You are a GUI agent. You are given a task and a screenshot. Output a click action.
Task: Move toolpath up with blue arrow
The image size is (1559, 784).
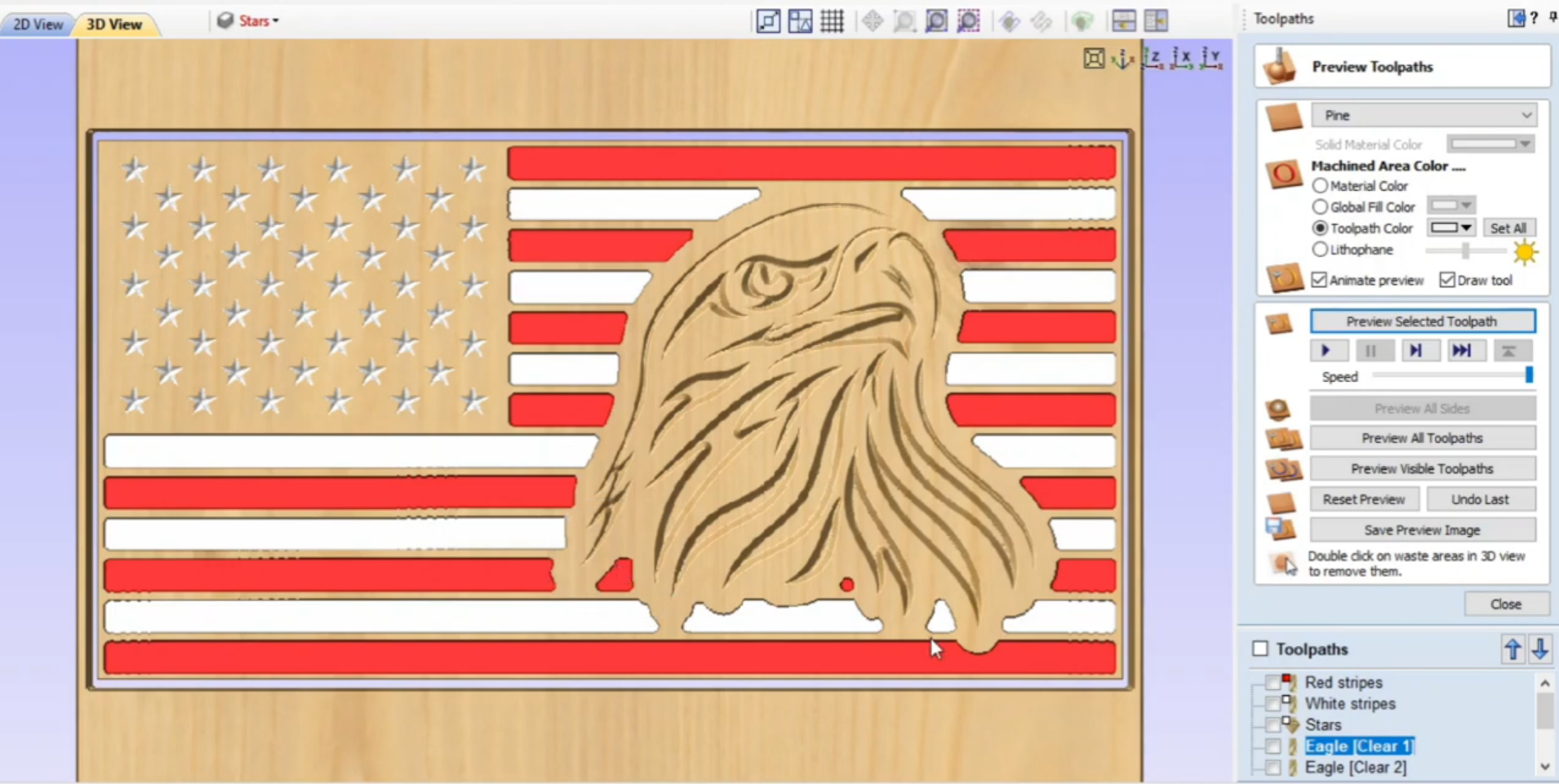[x=1512, y=649]
